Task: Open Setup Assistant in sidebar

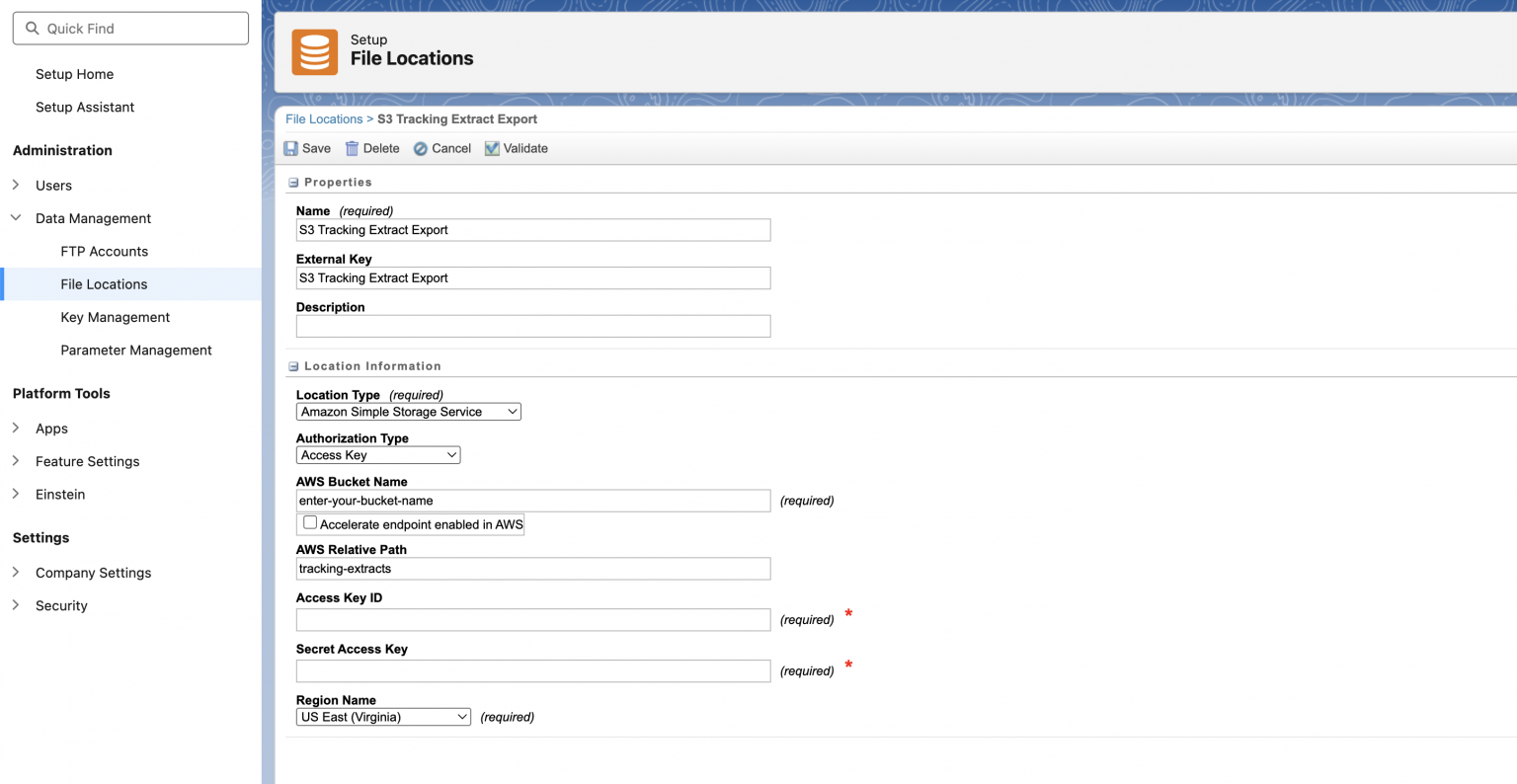Action: click(85, 107)
